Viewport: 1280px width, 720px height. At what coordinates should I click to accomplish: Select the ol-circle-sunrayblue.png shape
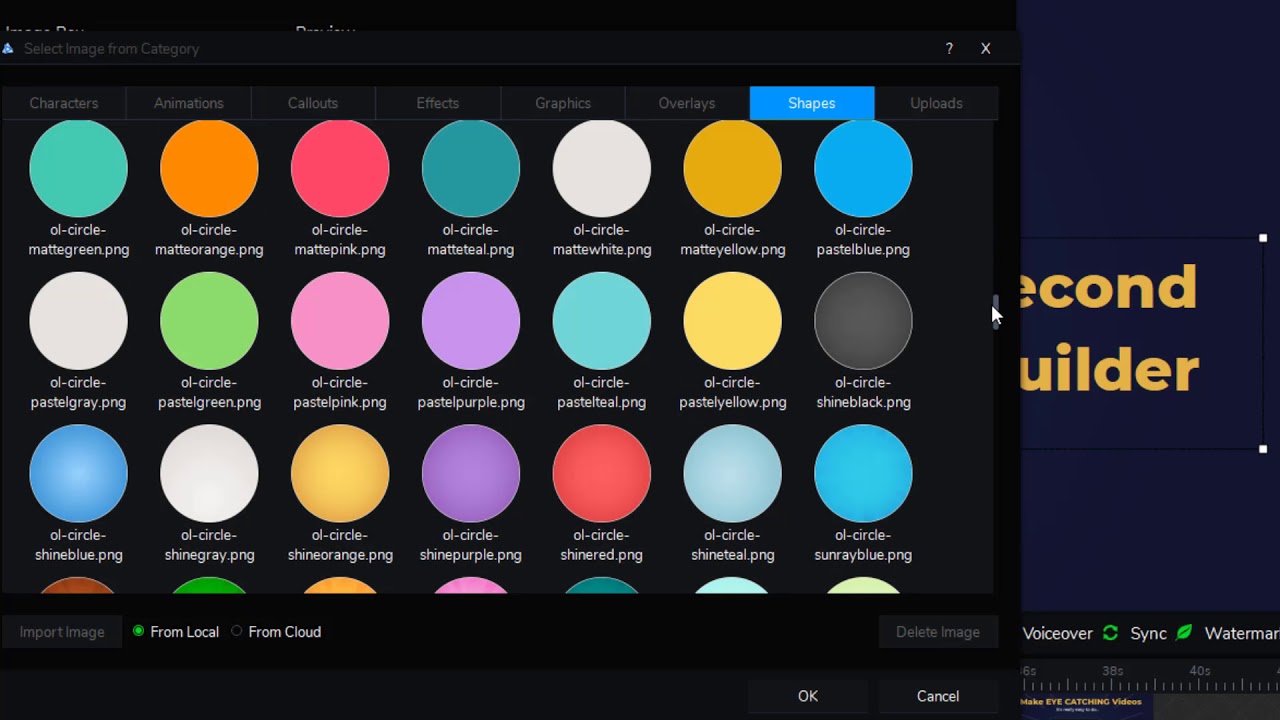click(863, 474)
